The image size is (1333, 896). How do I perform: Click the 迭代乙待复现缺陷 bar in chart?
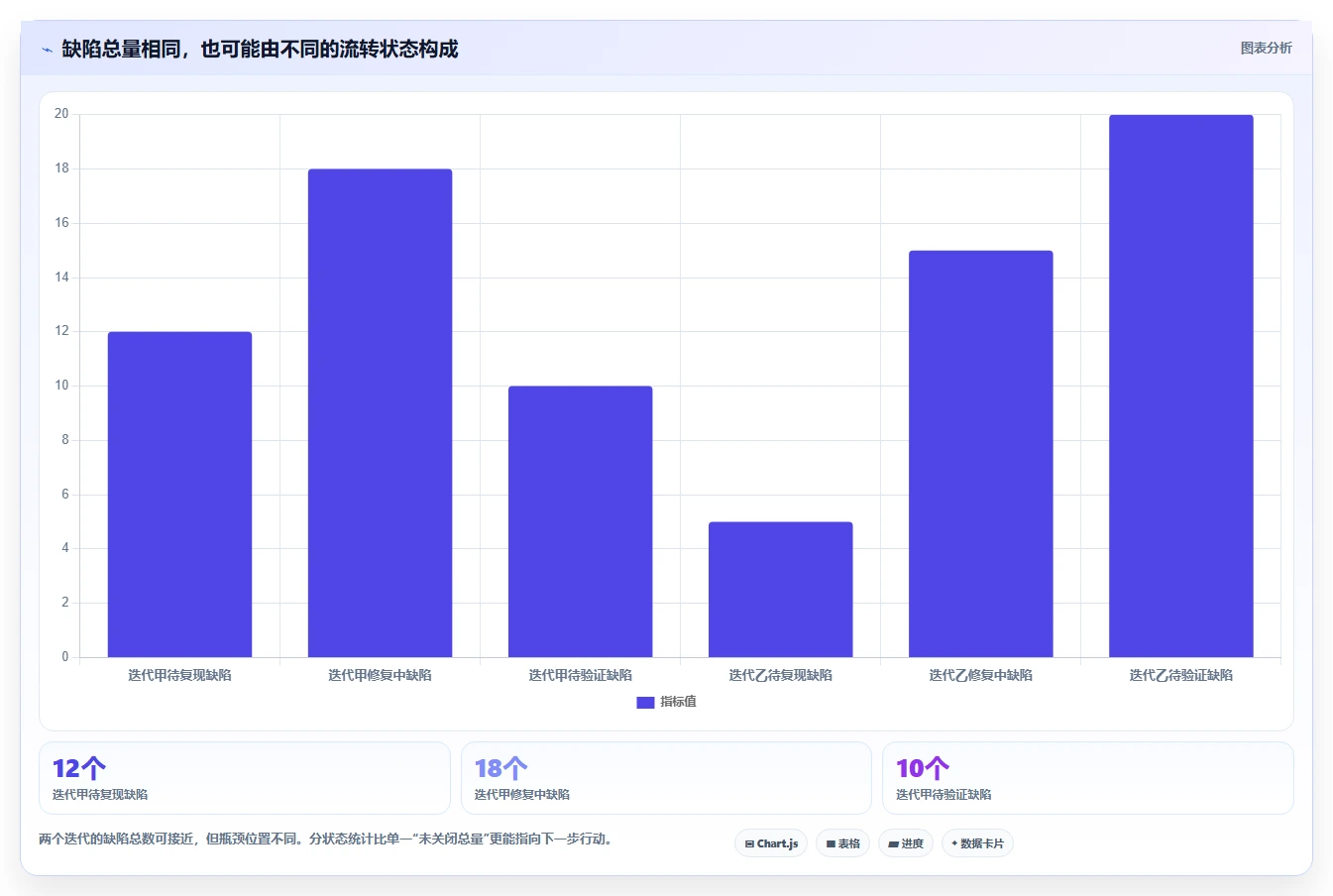click(780, 590)
